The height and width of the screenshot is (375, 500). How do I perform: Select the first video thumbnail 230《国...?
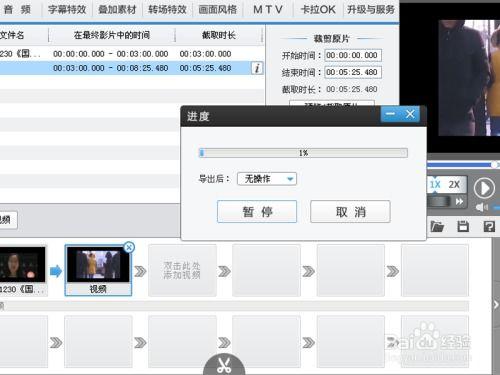click(23, 270)
